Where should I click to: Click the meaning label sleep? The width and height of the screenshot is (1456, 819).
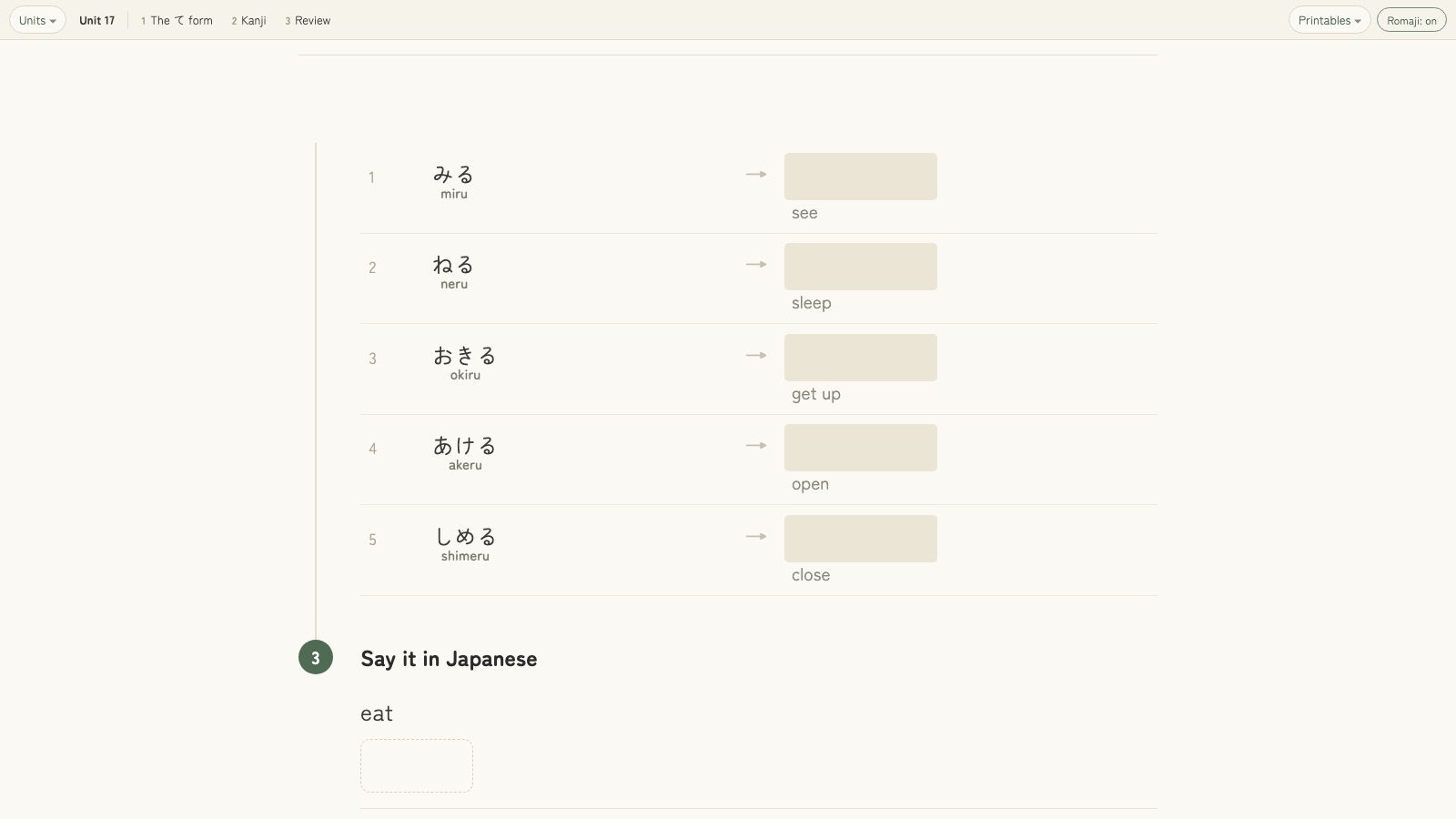811,303
